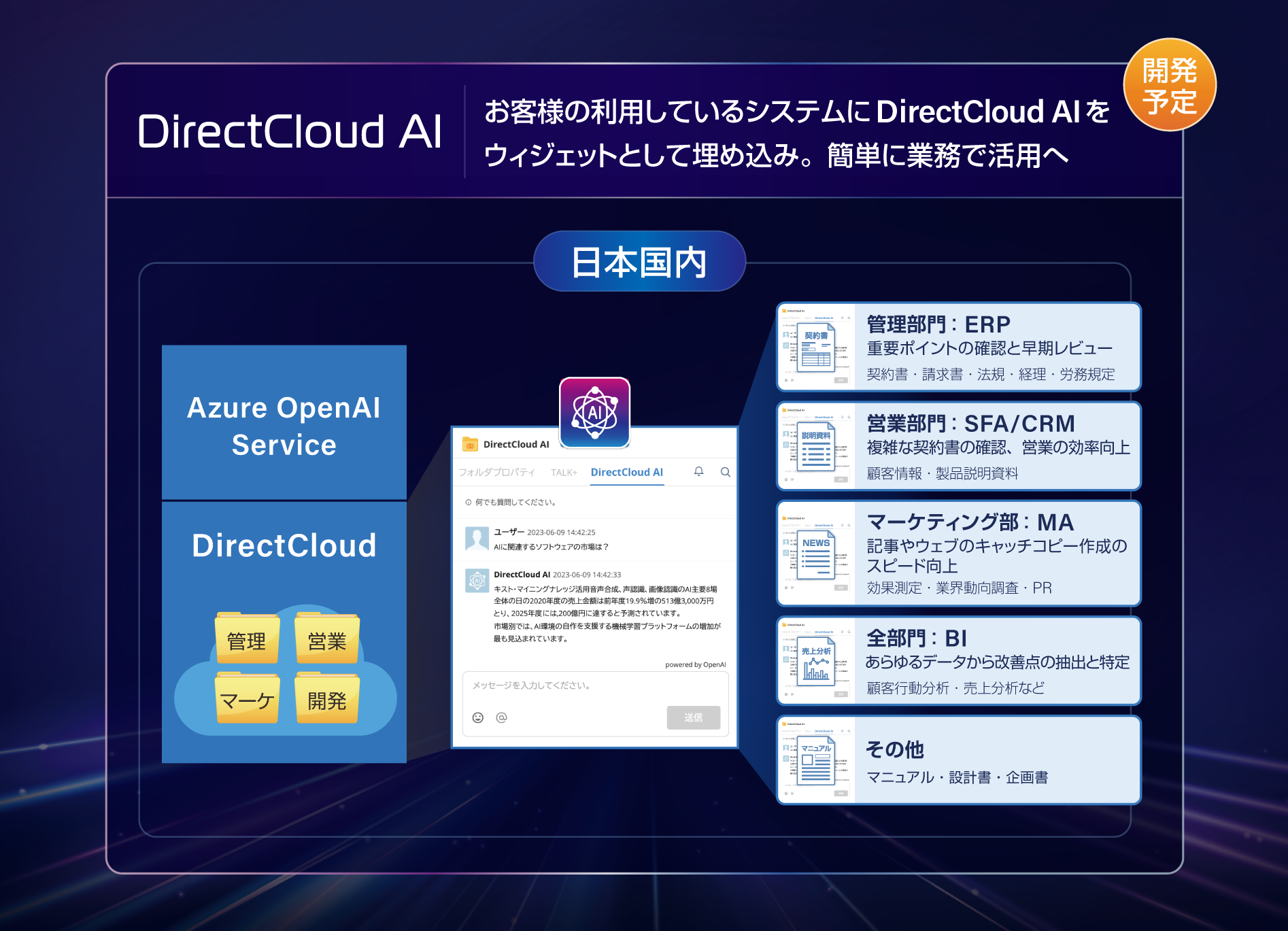The image size is (1288, 931).
Task: Click the 契約書 document icon on the ERP card
Action: (815, 349)
